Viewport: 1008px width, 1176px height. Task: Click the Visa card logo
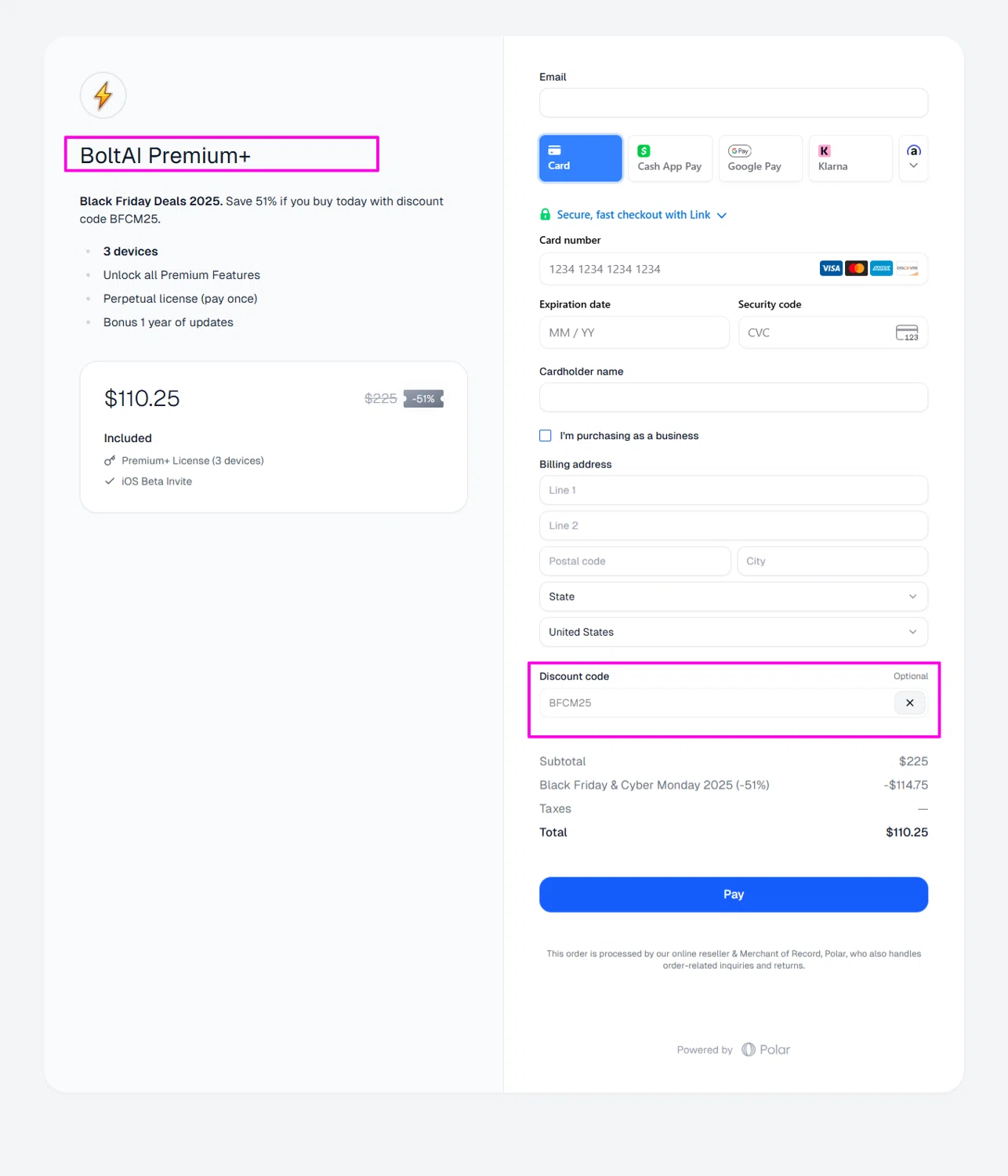[x=831, y=268]
